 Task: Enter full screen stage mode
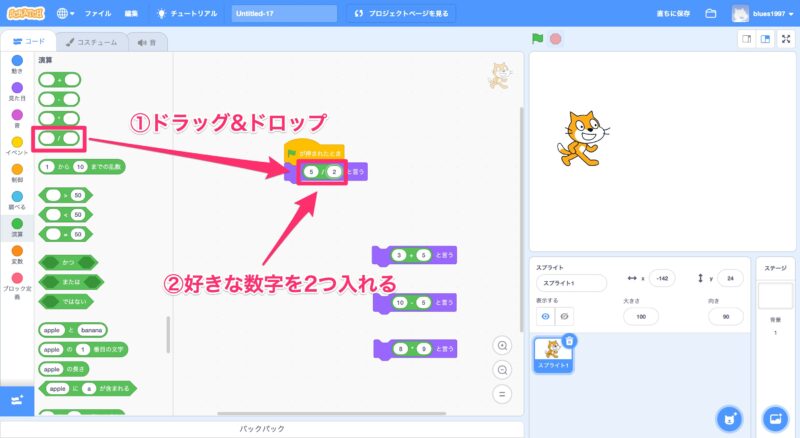(x=785, y=39)
